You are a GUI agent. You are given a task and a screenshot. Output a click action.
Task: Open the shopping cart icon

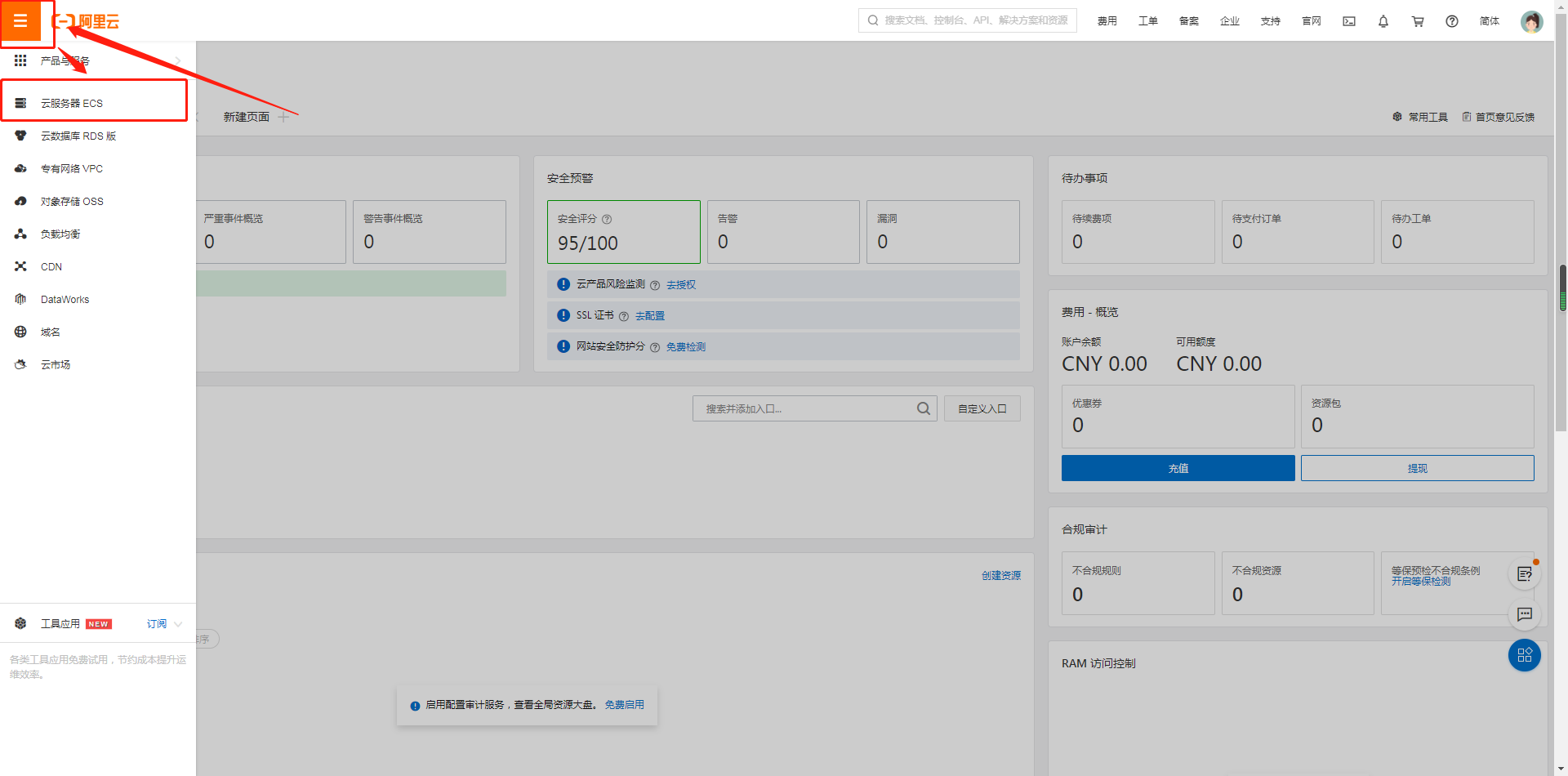(1418, 21)
